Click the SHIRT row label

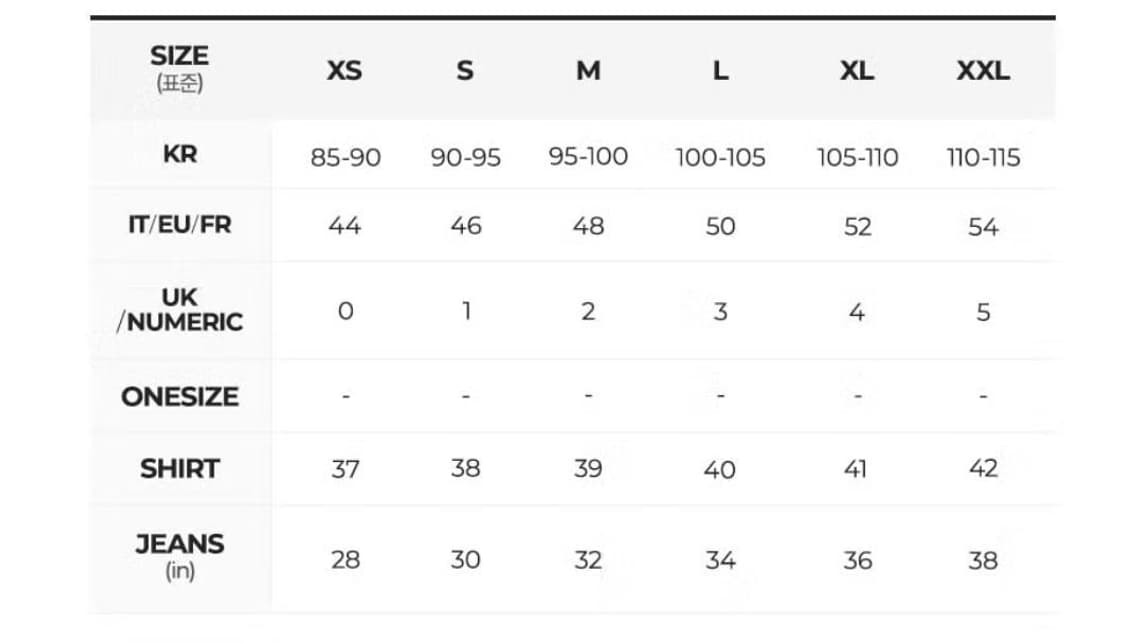pyautogui.click(x=180, y=468)
